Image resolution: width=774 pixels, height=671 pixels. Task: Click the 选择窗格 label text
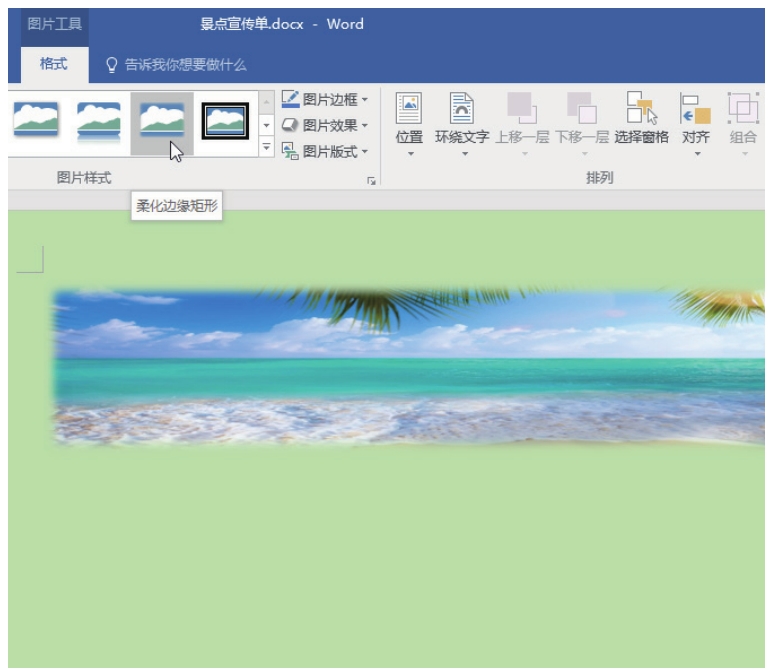[x=642, y=137]
